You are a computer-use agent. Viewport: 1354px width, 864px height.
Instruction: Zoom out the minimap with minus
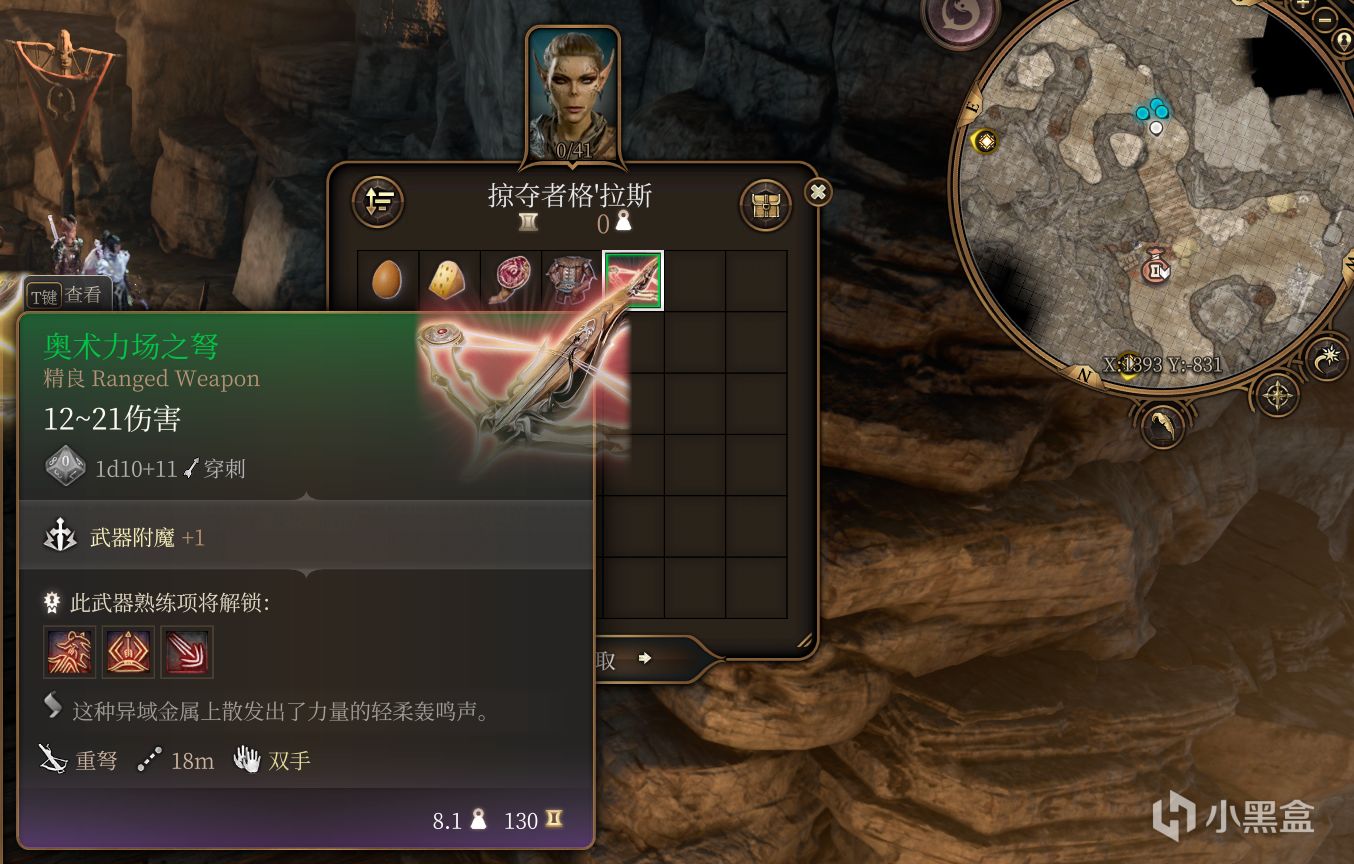(1325, 19)
